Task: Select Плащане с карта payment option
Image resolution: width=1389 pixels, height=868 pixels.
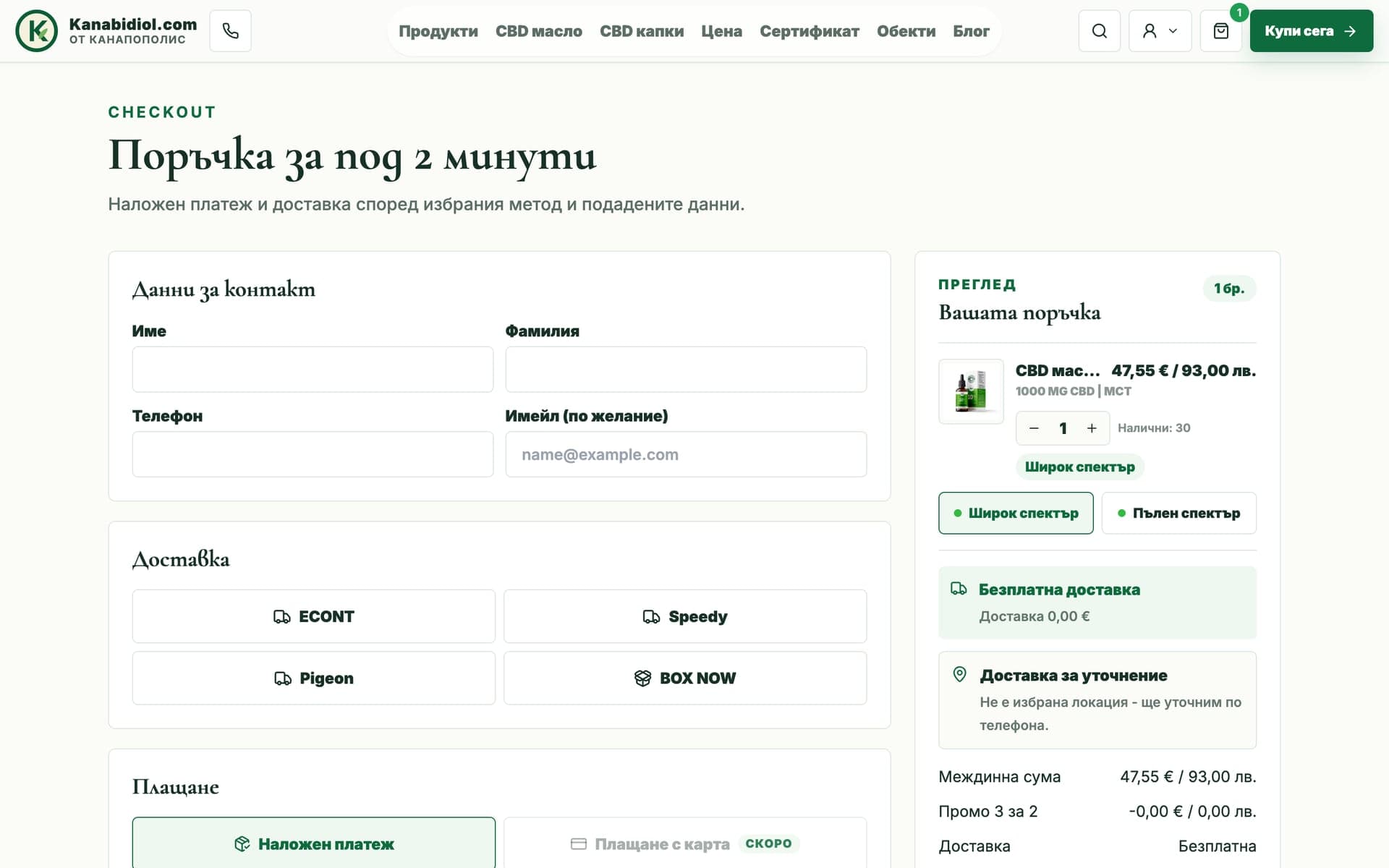Action: point(685,843)
